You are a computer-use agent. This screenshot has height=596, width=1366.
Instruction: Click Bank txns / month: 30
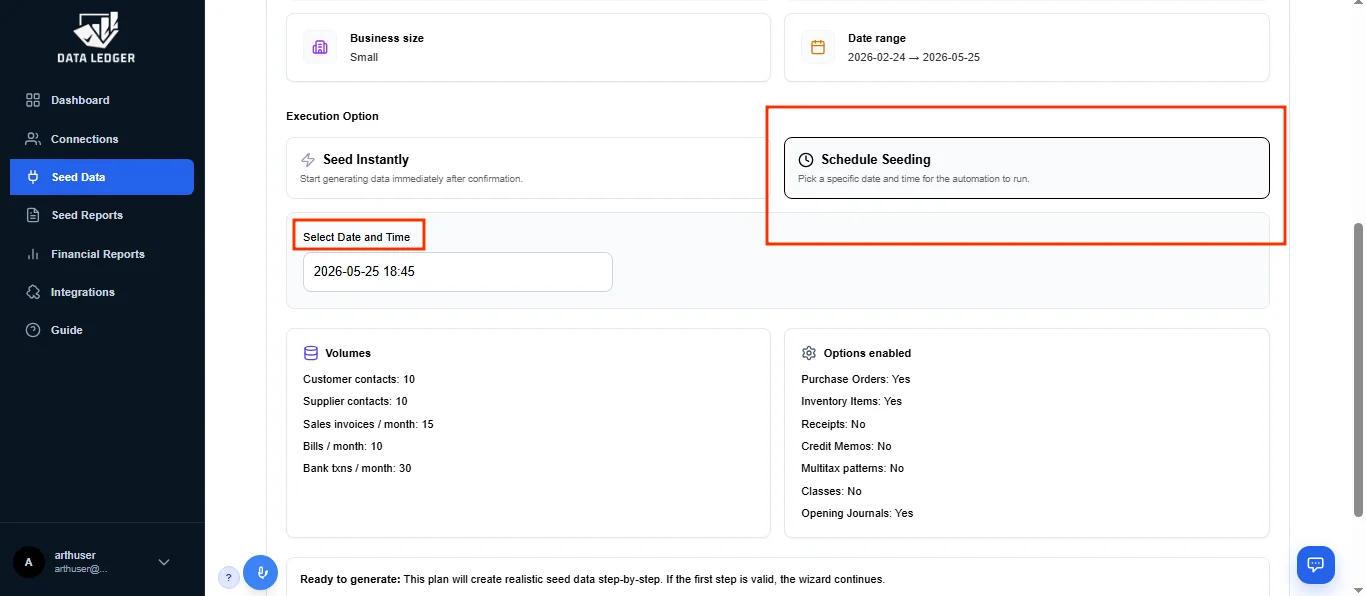(x=357, y=468)
